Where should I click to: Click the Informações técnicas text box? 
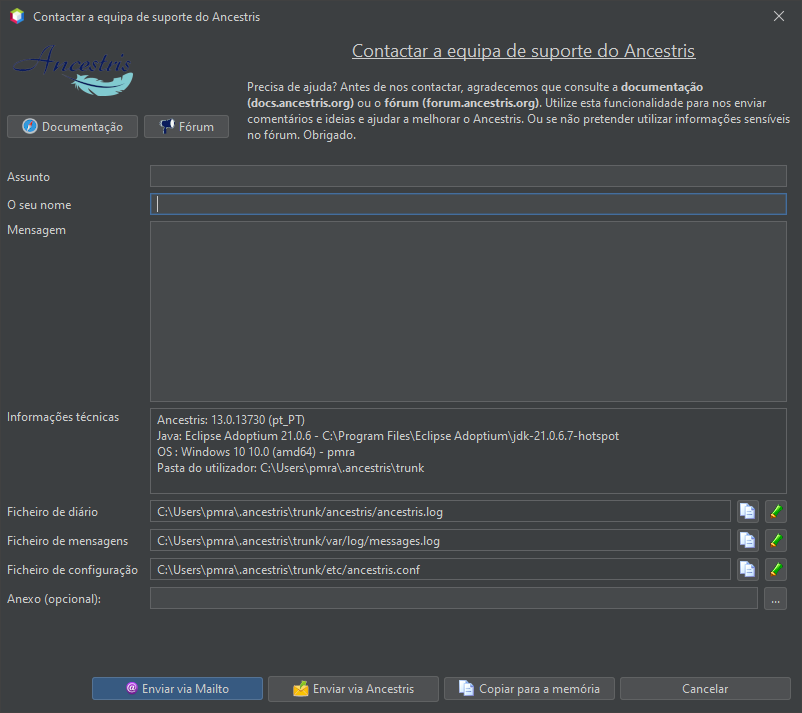468,451
